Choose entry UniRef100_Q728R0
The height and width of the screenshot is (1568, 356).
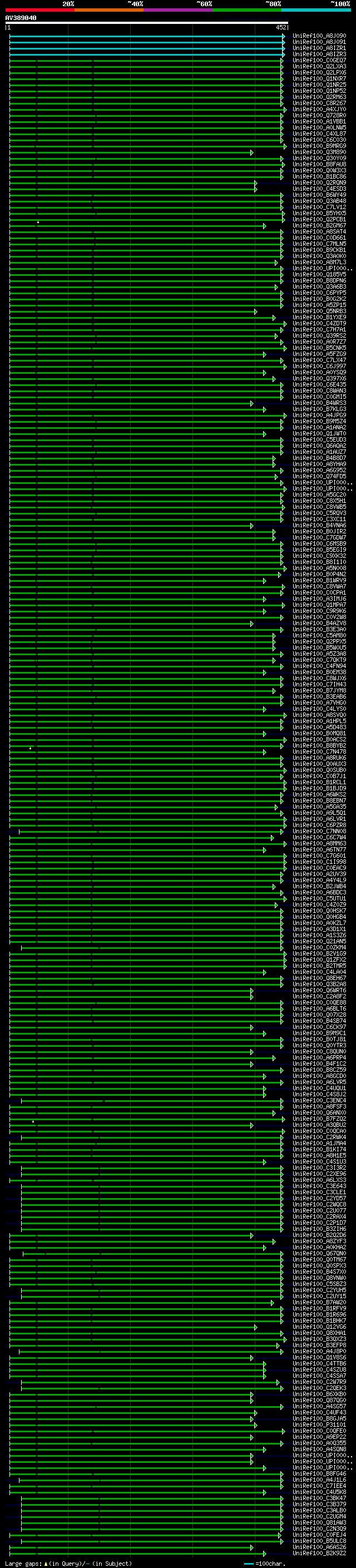click(x=319, y=115)
